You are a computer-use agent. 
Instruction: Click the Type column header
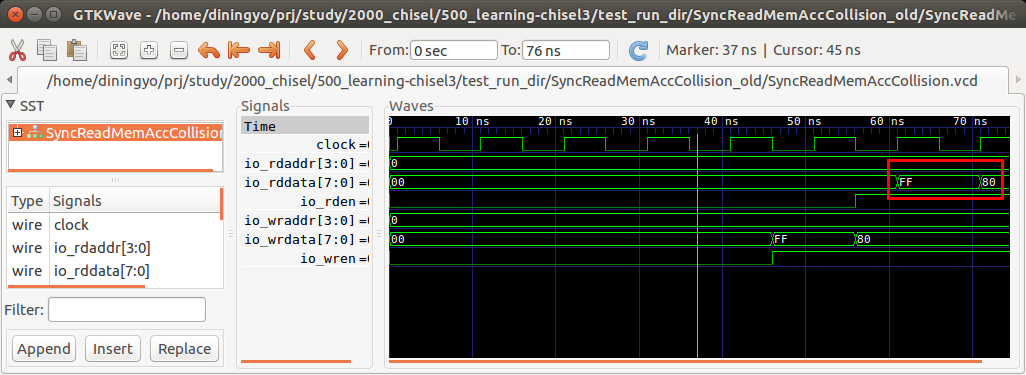[27, 201]
